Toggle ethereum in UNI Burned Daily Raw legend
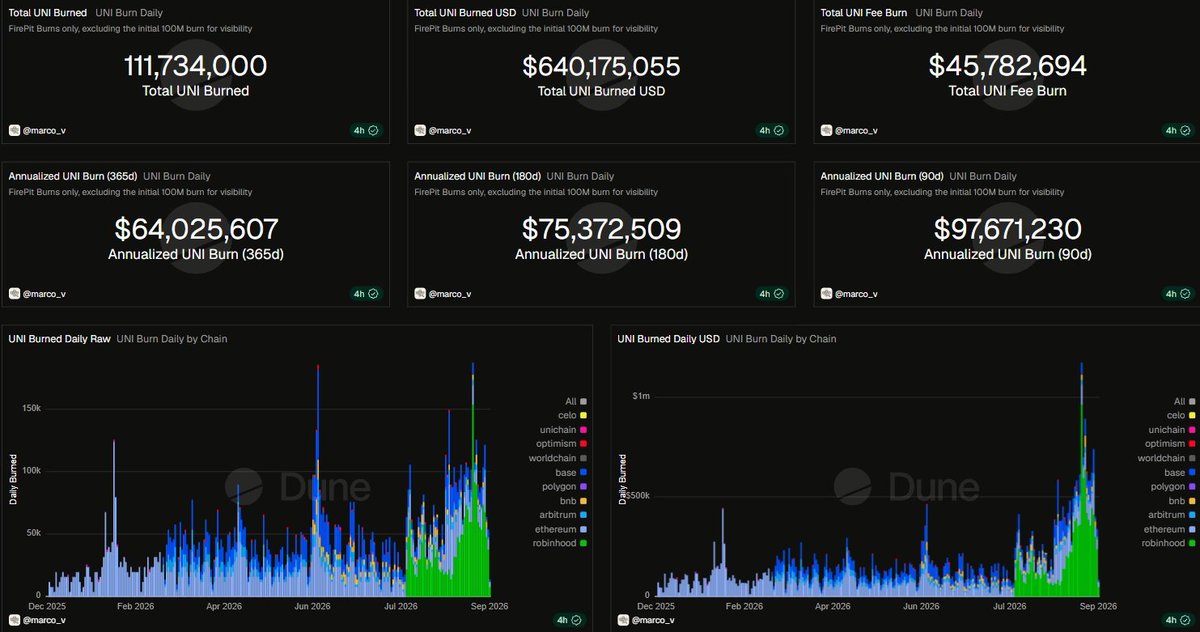Screen dimensions: 1200x632 [x=561, y=529]
